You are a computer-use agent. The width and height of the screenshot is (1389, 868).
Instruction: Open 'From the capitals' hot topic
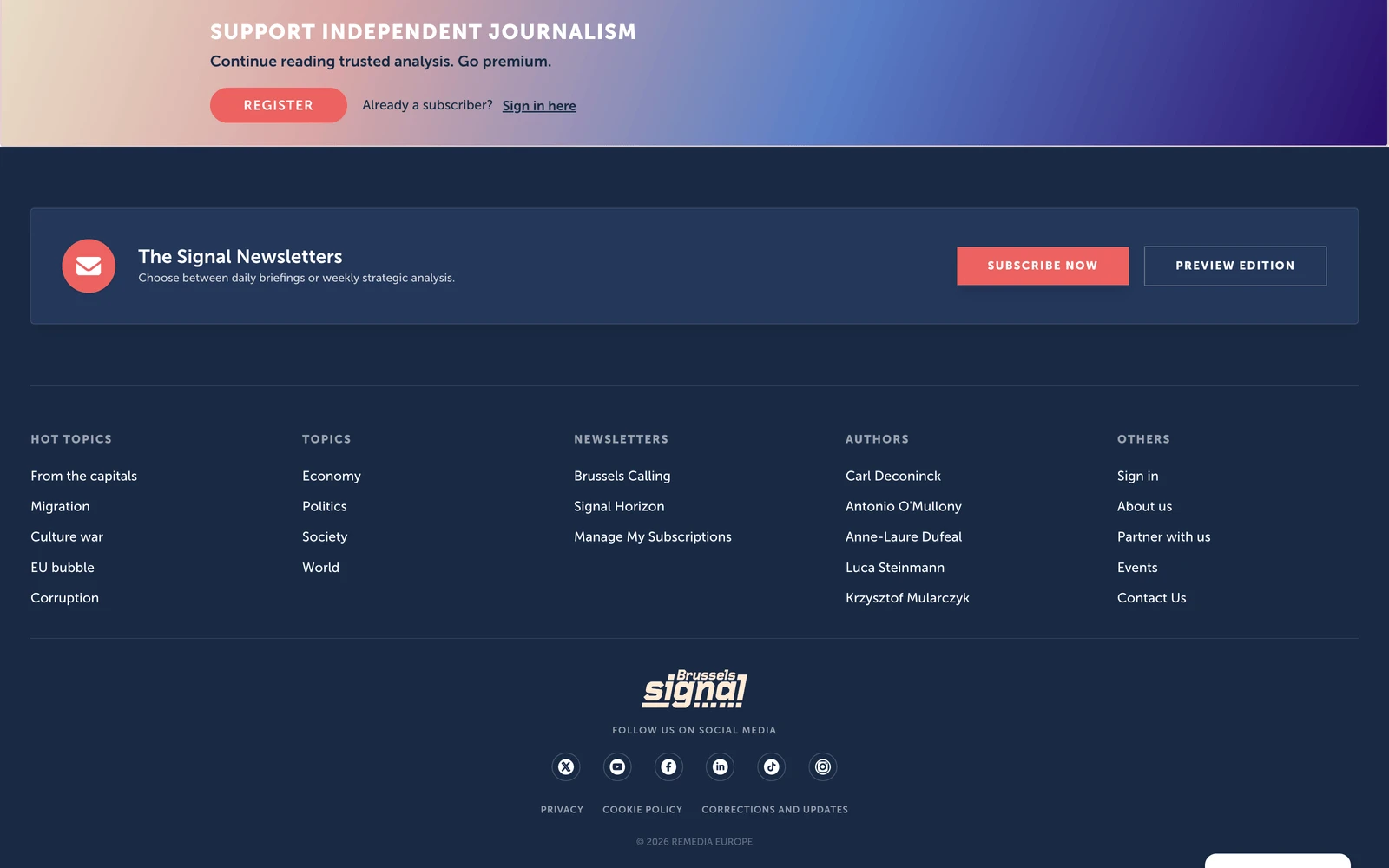click(x=84, y=476)
